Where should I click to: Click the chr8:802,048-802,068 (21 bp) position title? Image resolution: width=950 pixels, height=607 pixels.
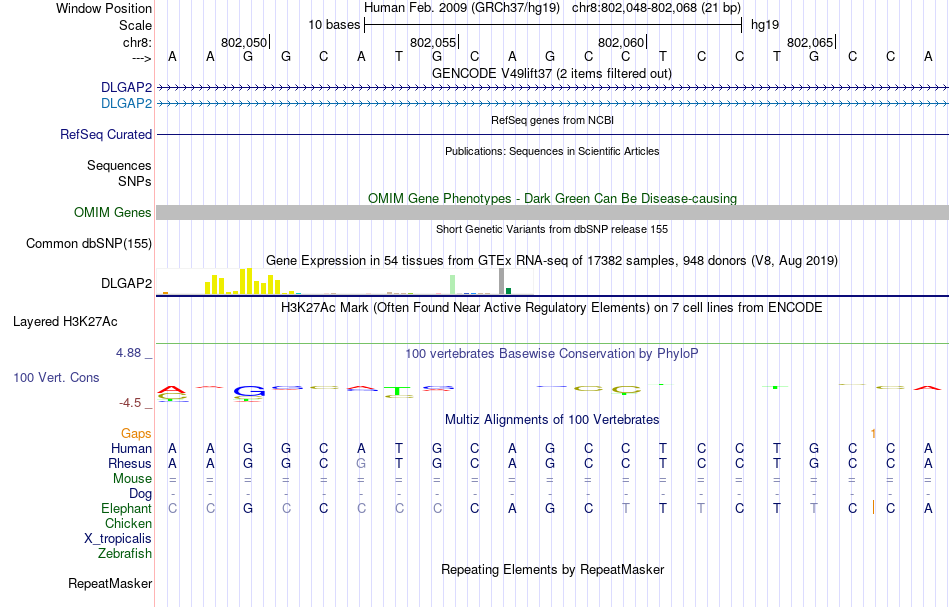pyautogui.click(x=656, y=8)
